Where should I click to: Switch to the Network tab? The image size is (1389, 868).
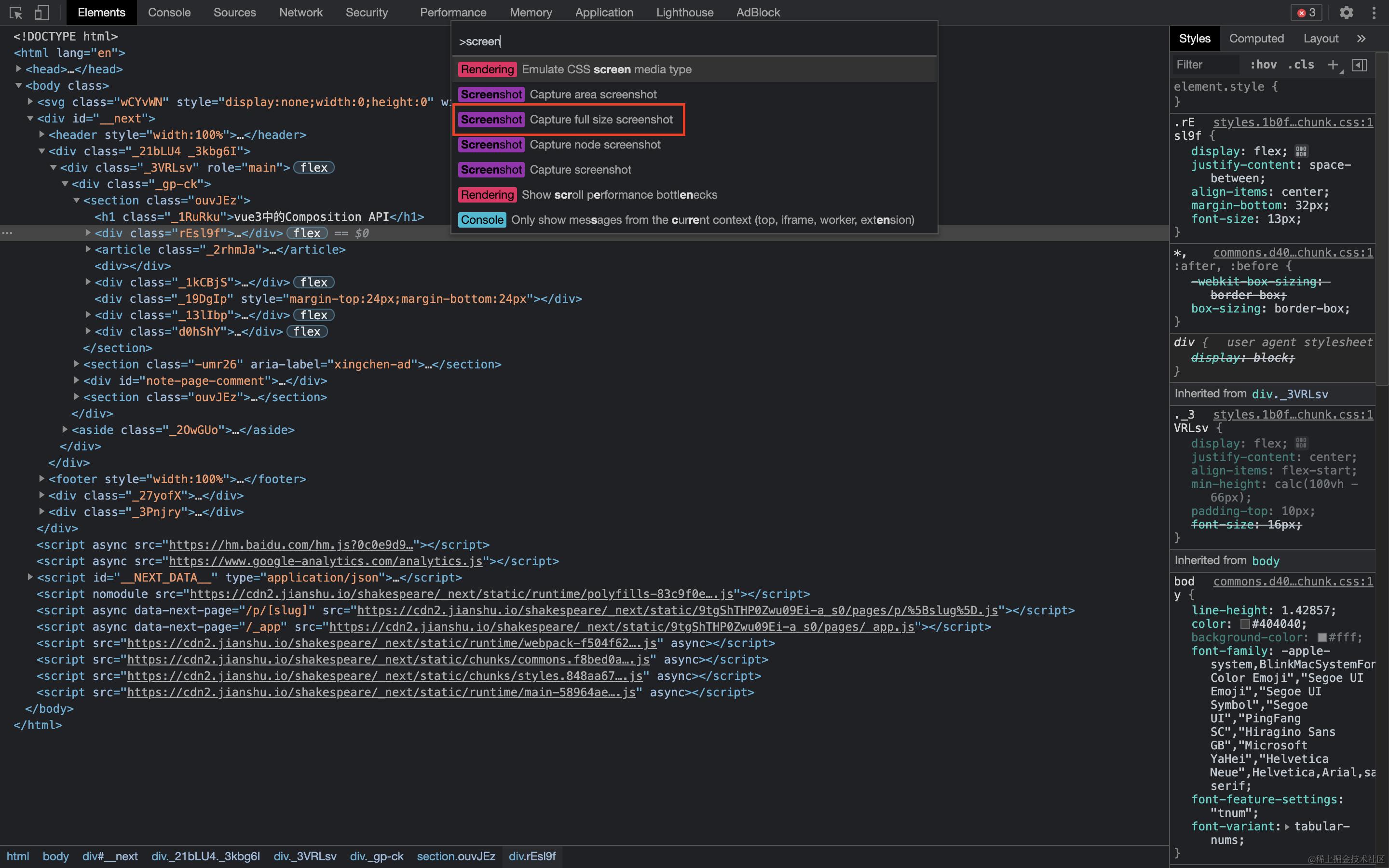[300, 12]
